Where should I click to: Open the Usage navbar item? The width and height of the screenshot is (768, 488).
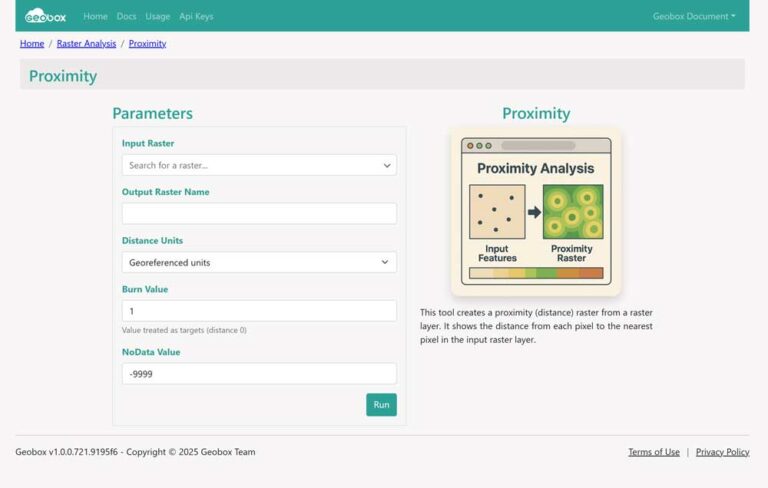pos(157,16)
